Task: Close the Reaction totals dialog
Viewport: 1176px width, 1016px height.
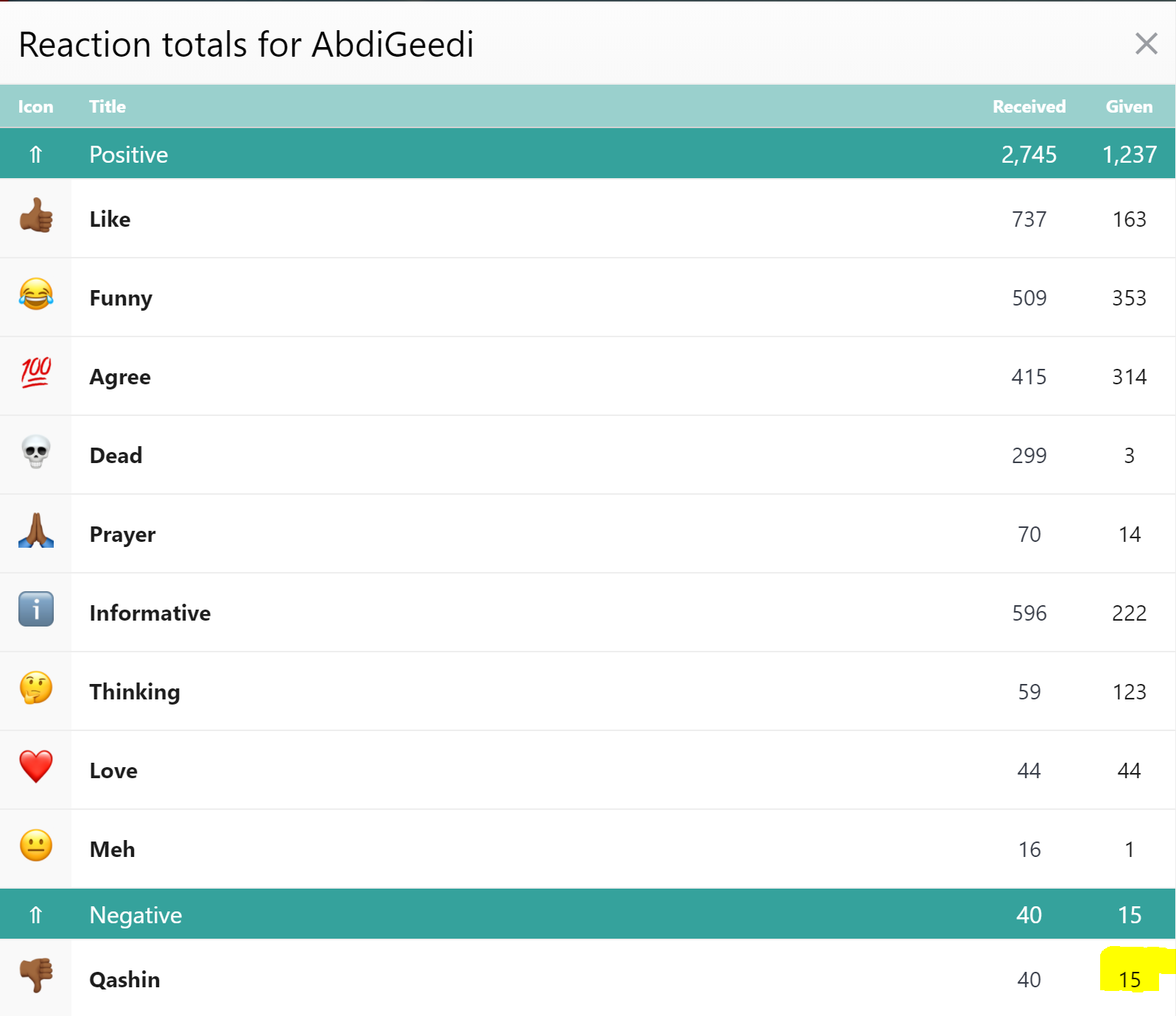Action: pyautogui.click(x=1147, y=43)
